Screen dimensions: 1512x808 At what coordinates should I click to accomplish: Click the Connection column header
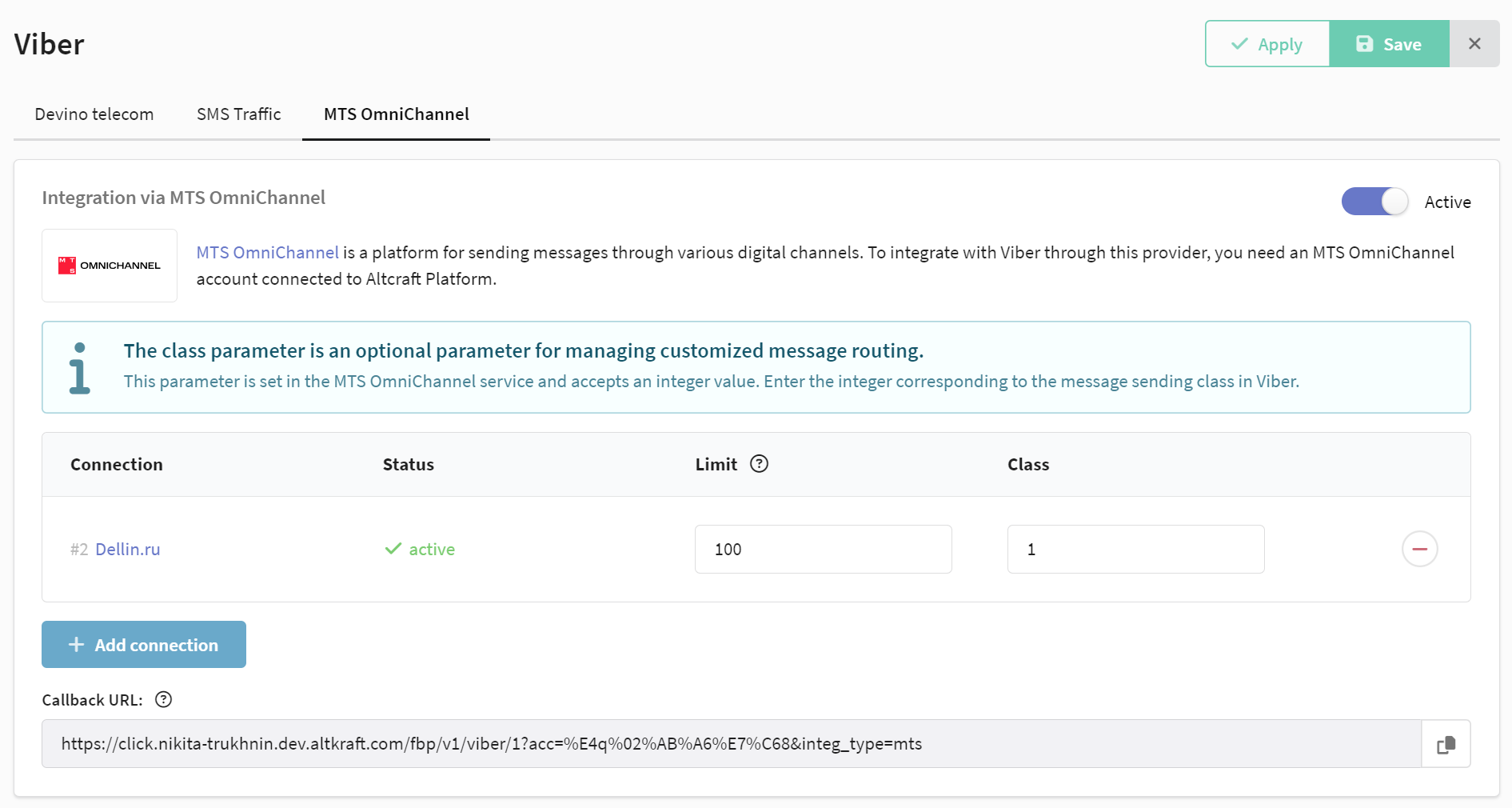click(117, 465)
